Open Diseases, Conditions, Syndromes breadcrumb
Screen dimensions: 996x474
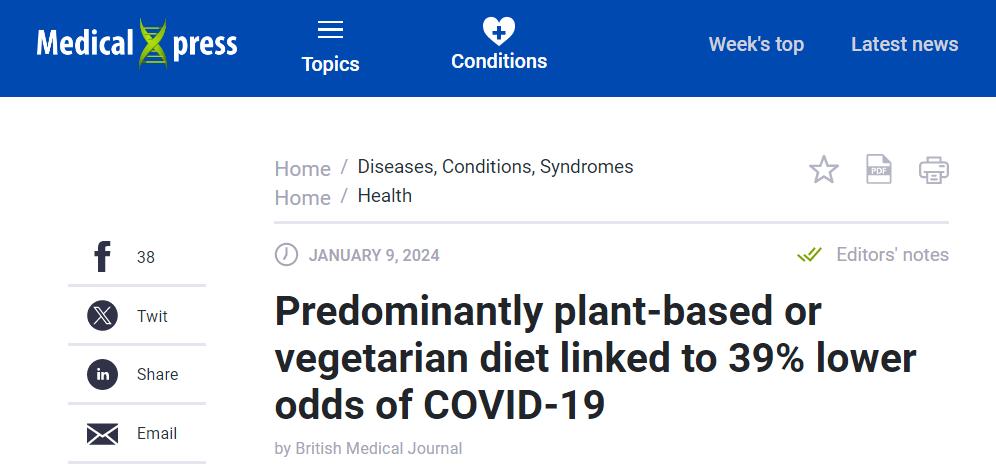click(495, 167)
